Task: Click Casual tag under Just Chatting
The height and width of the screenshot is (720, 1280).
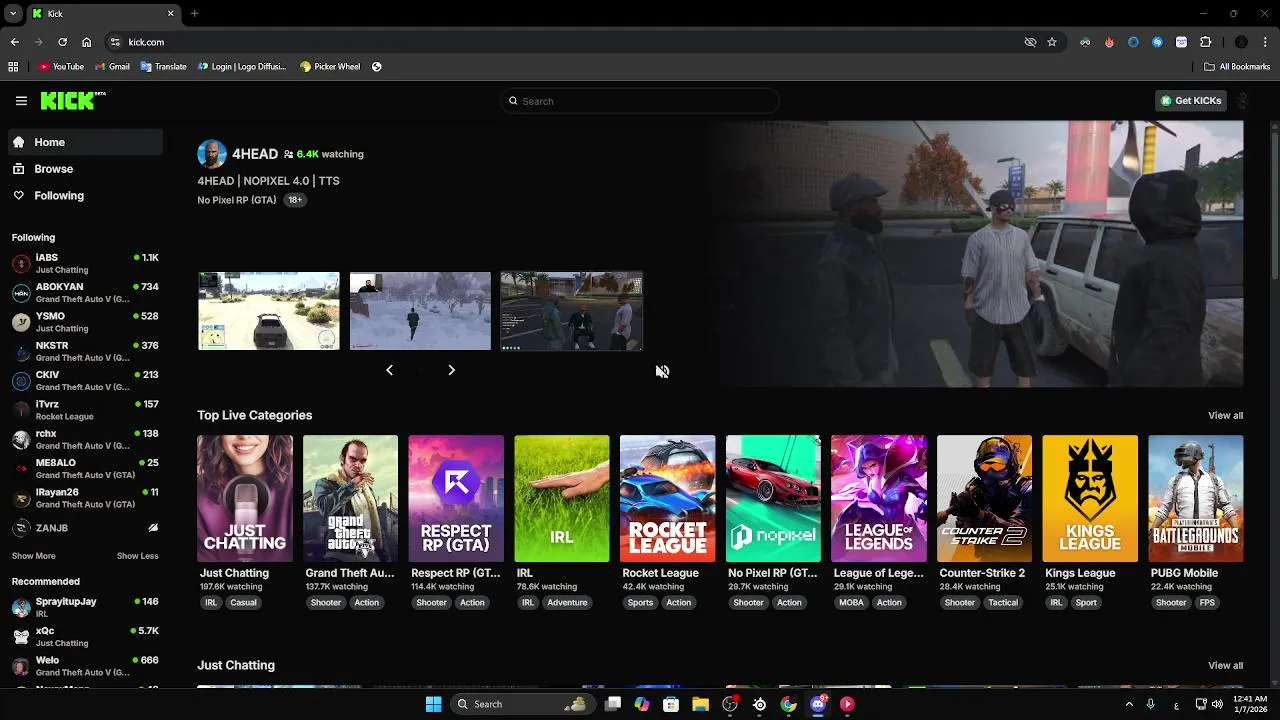Action: click(x=244, y=603)
